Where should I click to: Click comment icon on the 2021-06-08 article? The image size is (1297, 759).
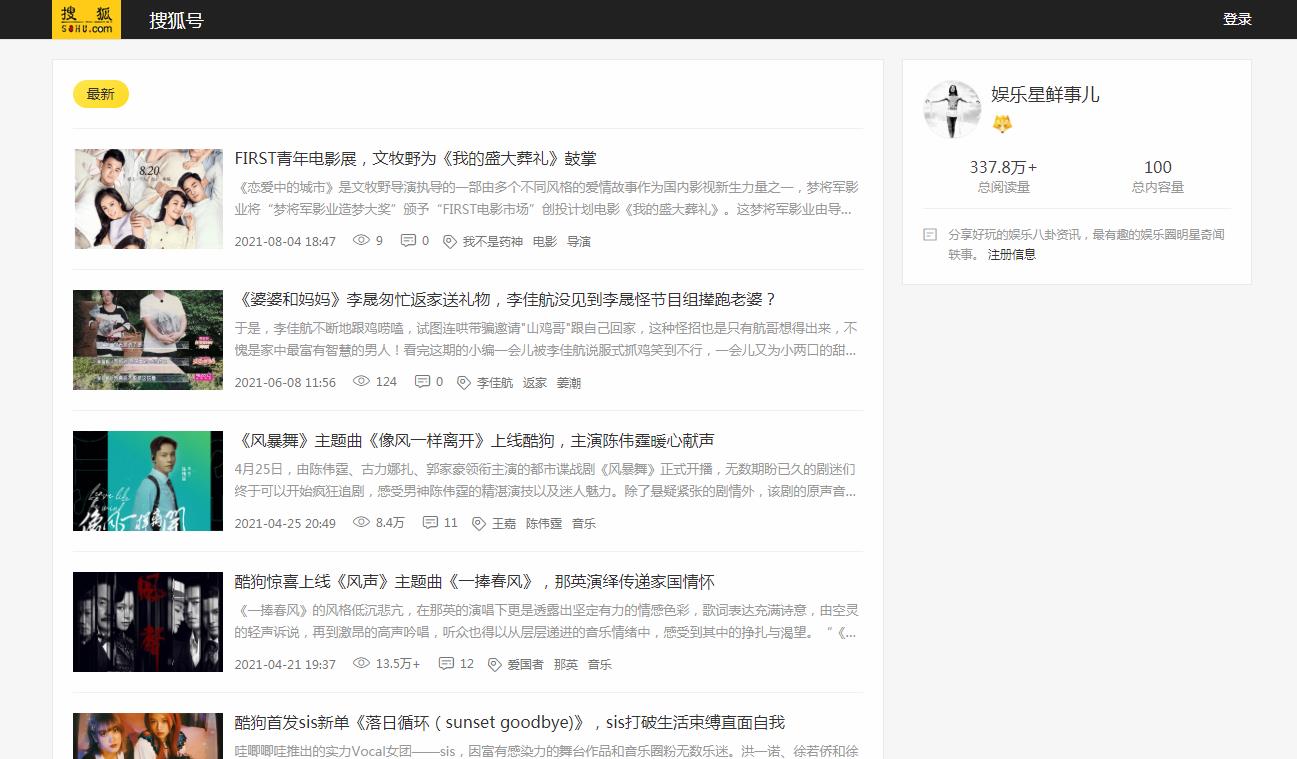[x=422, y=382]
